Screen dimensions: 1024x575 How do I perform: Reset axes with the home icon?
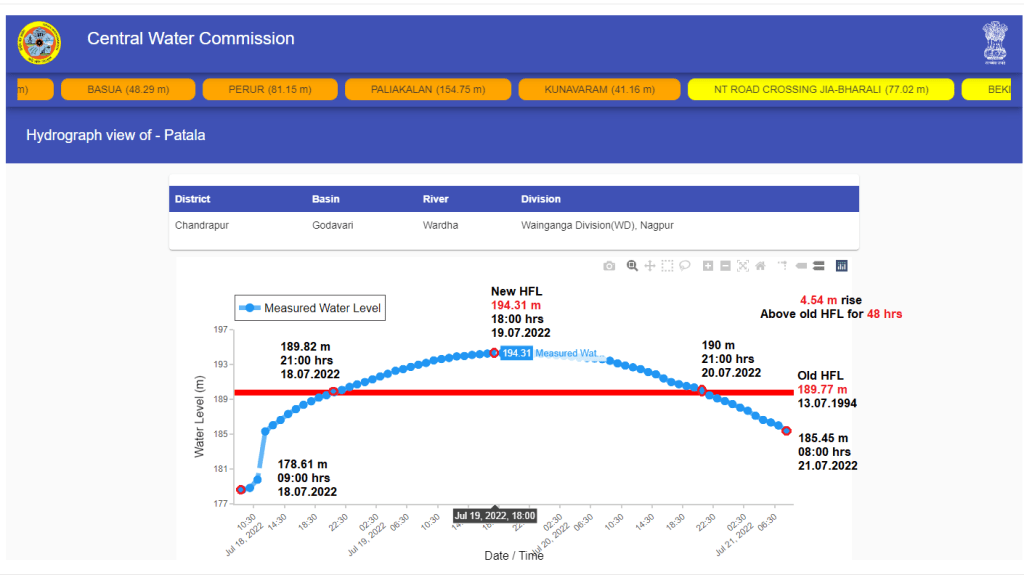click(760, 266)
